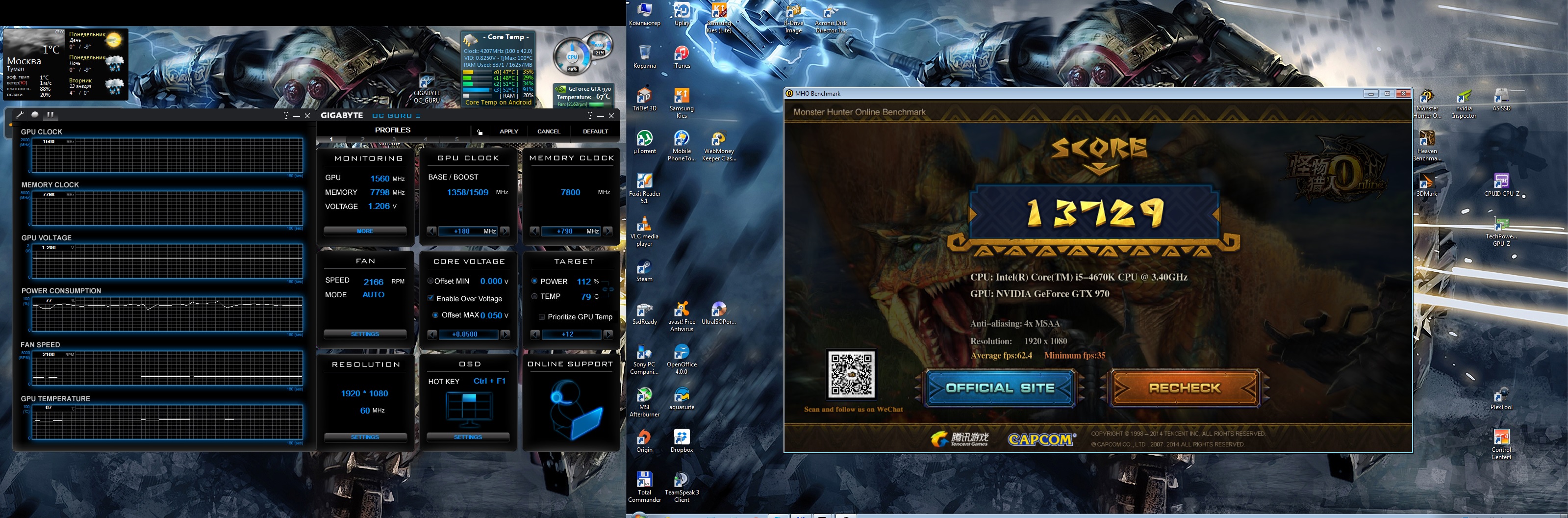Image resolution: width=1568 pixels, height=518 pixels.
Task: Uncheck Enable Over Voltage checkbox
Action: pyautogui.click(x=431, y=298)
